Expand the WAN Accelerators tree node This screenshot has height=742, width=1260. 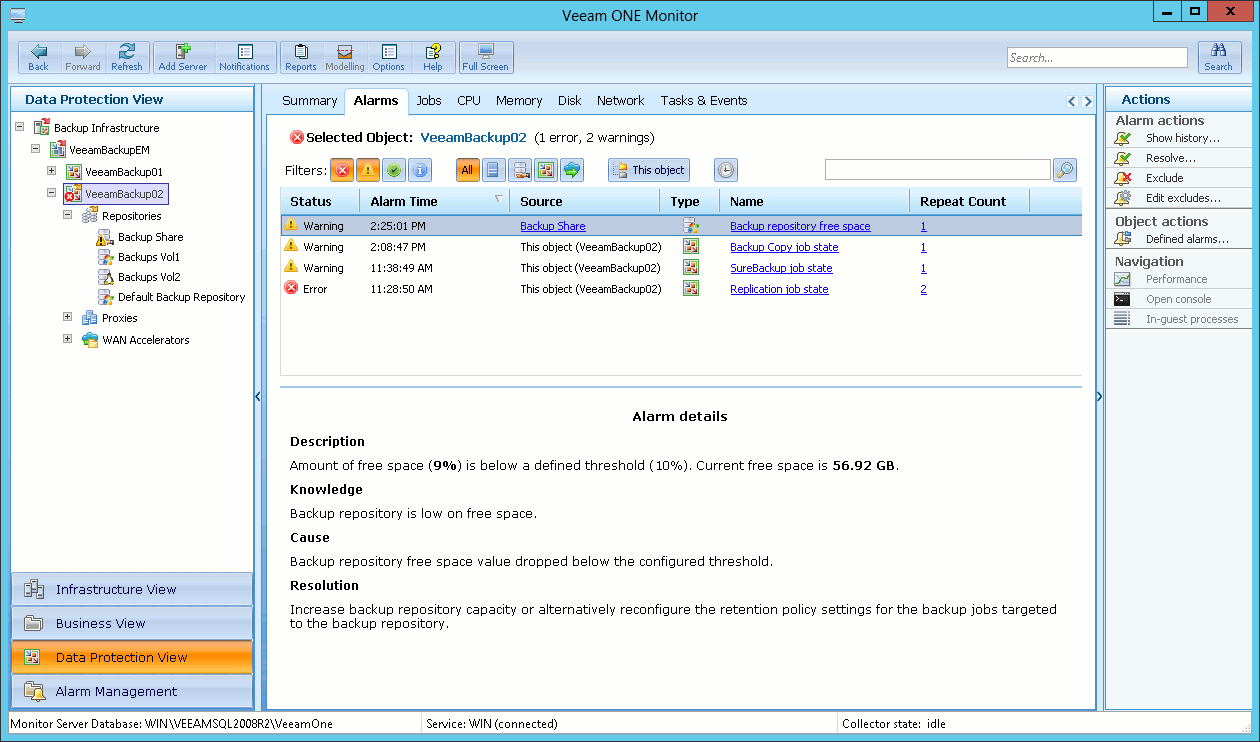pos(68,339)
